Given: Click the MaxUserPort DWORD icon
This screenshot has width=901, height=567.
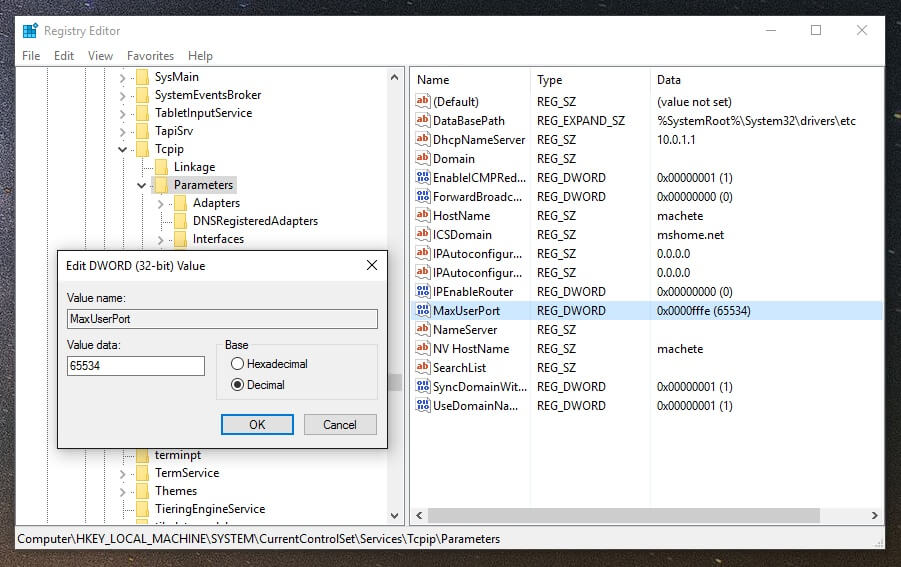Looking at the screenshot, I should (x=423, y=310).
